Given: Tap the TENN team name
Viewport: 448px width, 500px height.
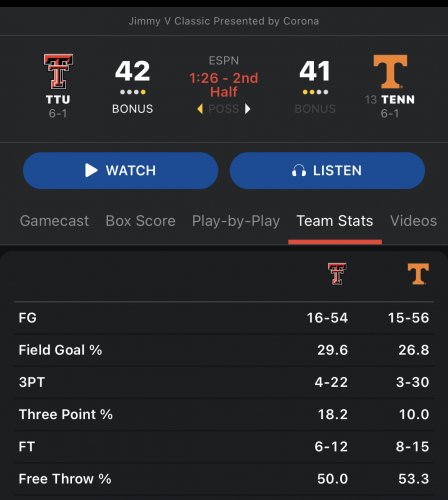Looking at the screenshot, I should pyautogui.click(x=398, y=99).
